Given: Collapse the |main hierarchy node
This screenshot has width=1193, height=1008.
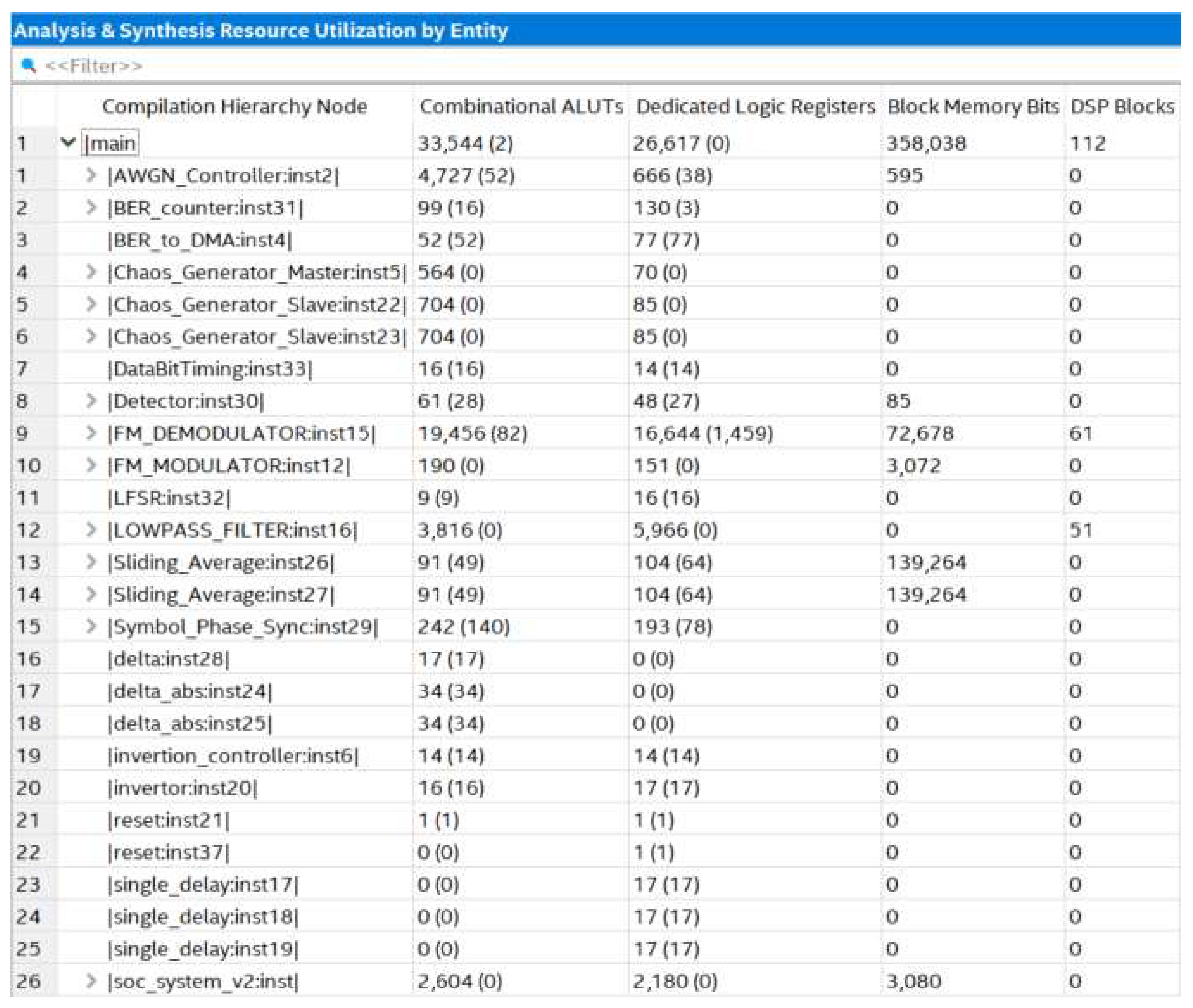Looking at the screenshot, I should [68, 142].
